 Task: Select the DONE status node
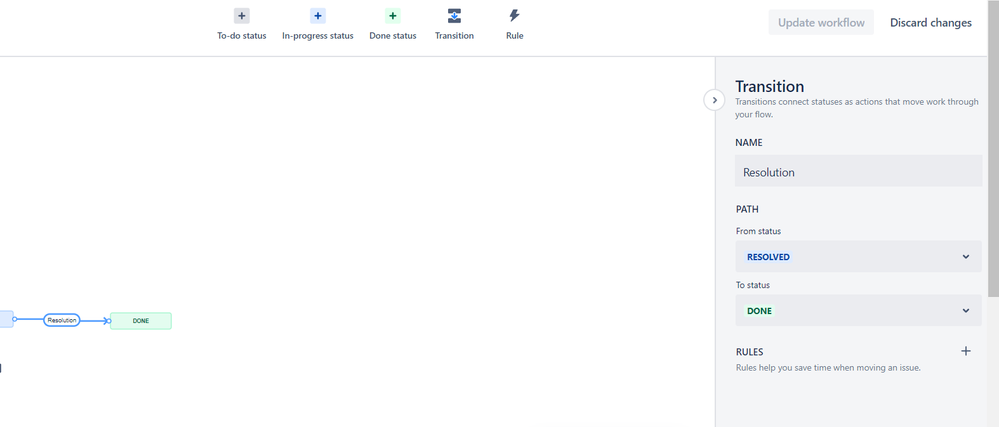141,321
